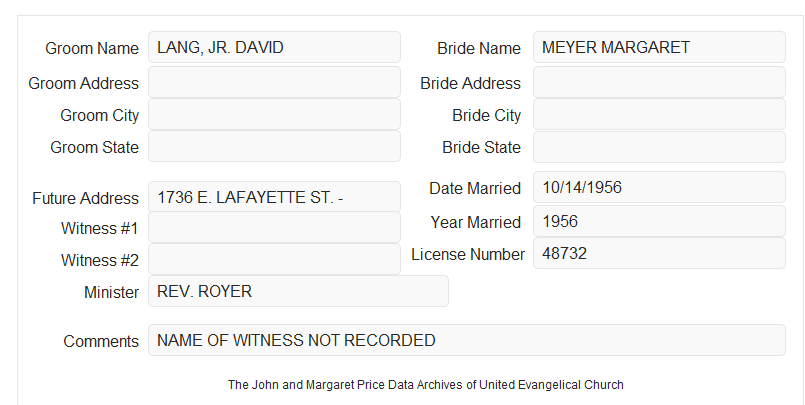This screenshot has width=805, height=405.
Task: Click the Price Data Archives footer text
Action: pos(426,384)
